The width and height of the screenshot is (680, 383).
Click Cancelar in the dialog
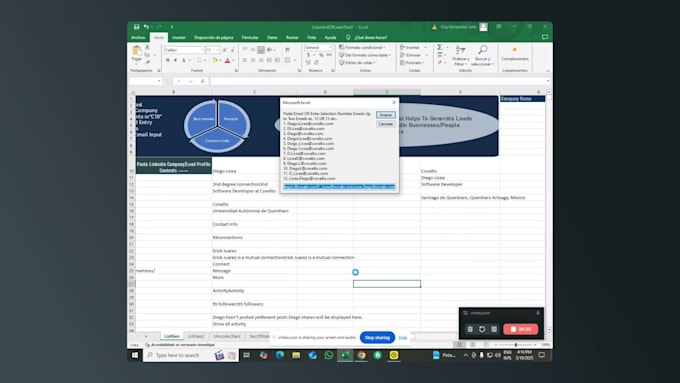pos(386,124)
